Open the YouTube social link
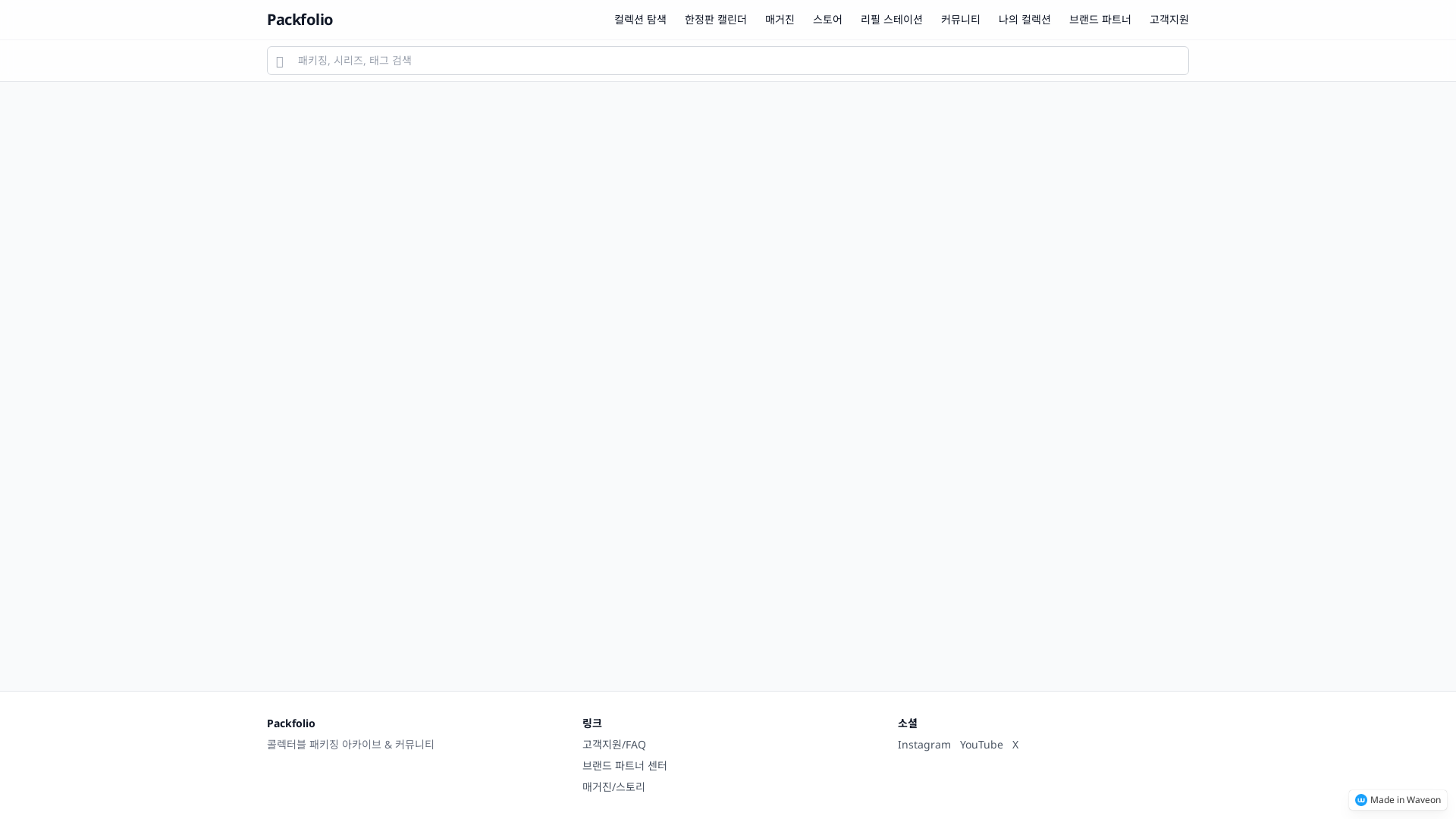The image size is (1456, 819). click(x=981, y=745)
